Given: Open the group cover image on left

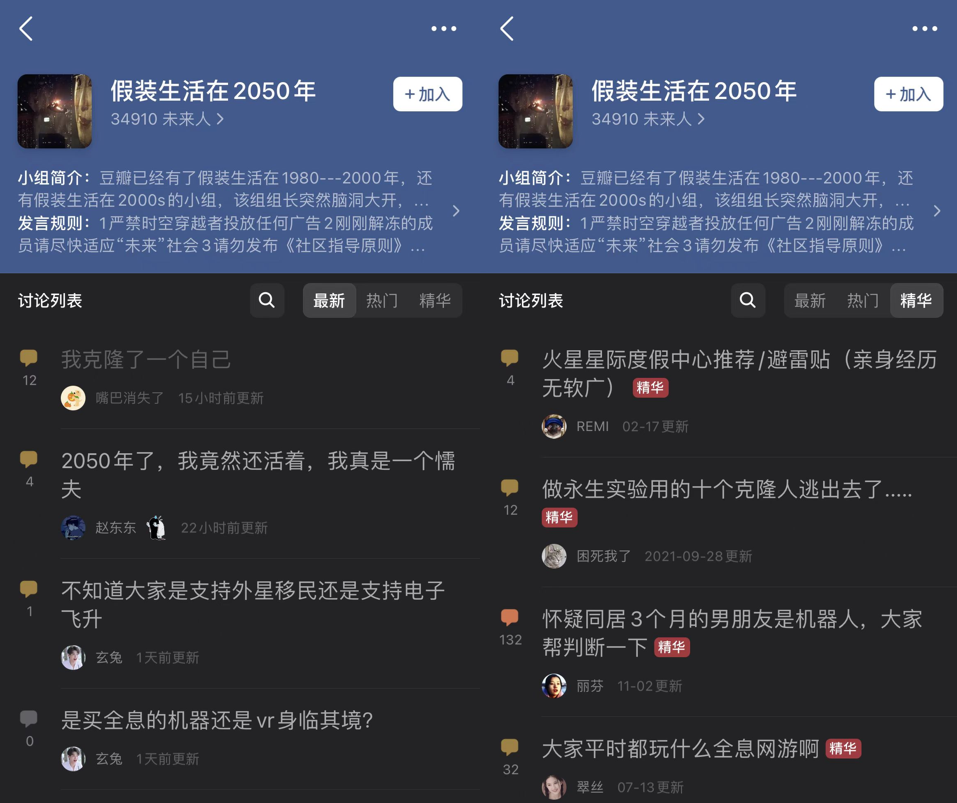Looking at the screenshot, I should (55, 111).
